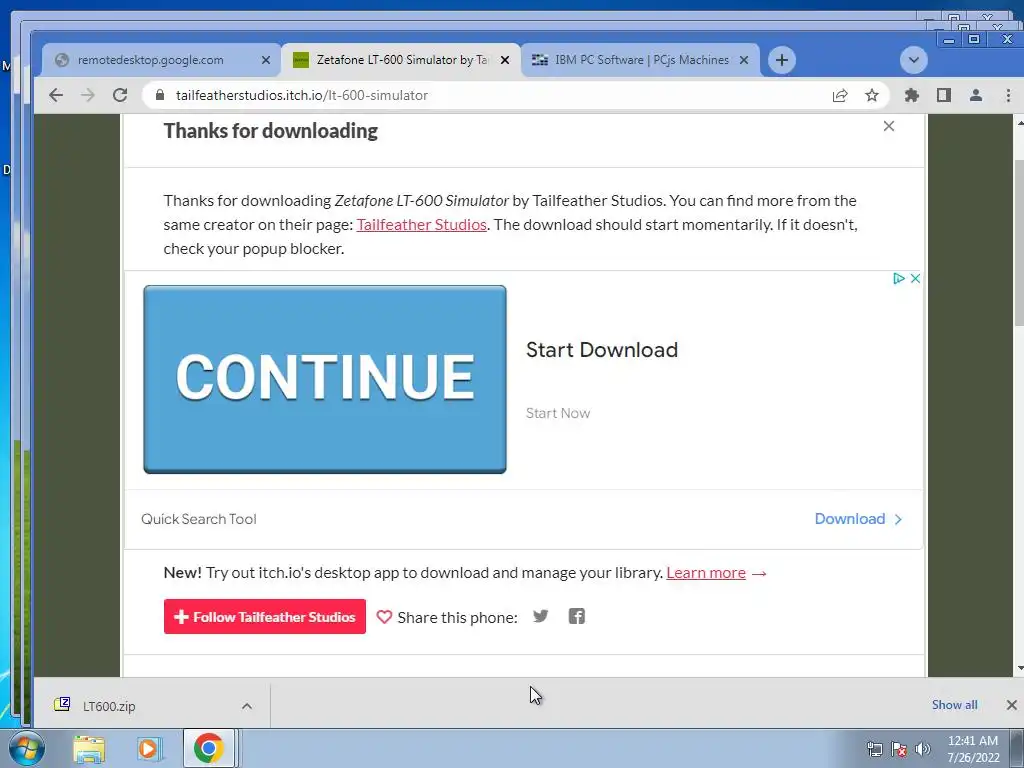
Task: Open the AdChoices triangle icon
Action: [x=899, y=278]
